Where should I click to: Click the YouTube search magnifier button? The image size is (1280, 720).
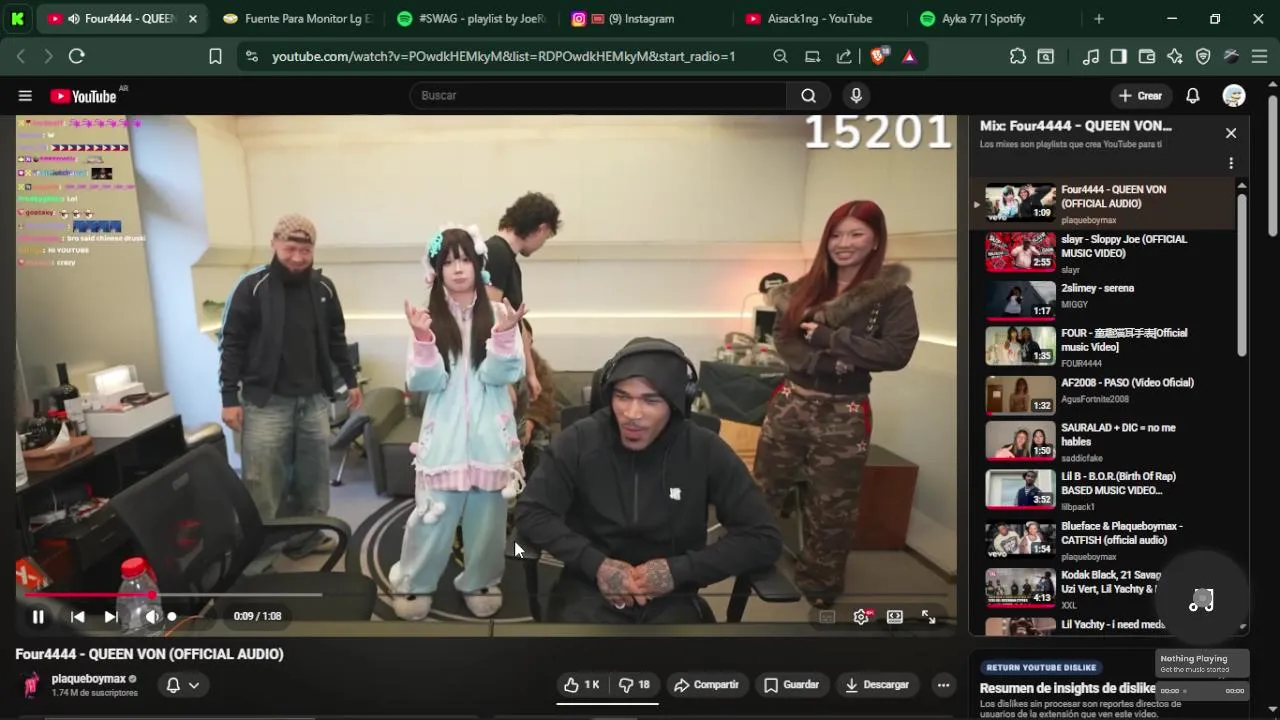coord(808,96)
